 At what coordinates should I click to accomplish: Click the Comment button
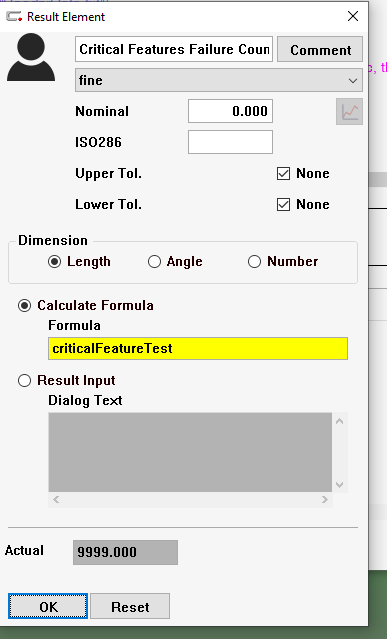[x=320, y=49]
